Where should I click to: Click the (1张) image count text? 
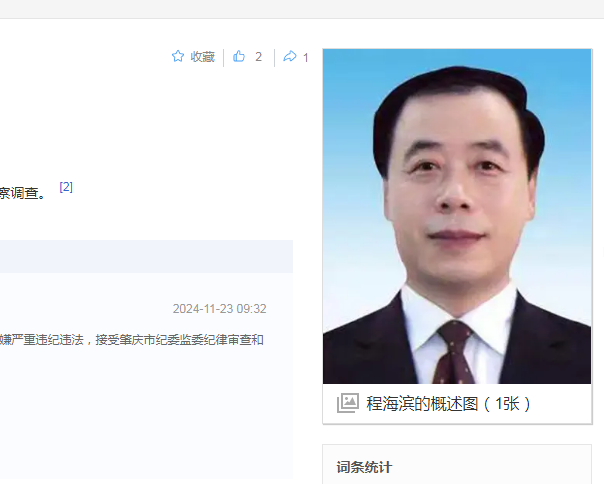(508, 404)
